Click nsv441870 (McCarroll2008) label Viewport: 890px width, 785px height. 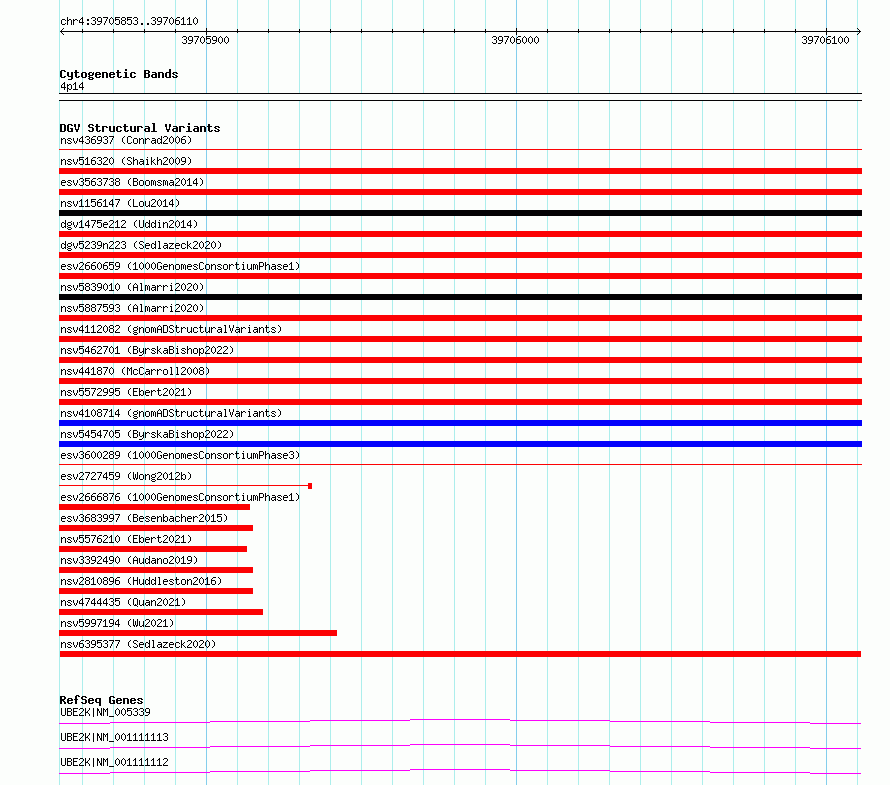(135, 371)
